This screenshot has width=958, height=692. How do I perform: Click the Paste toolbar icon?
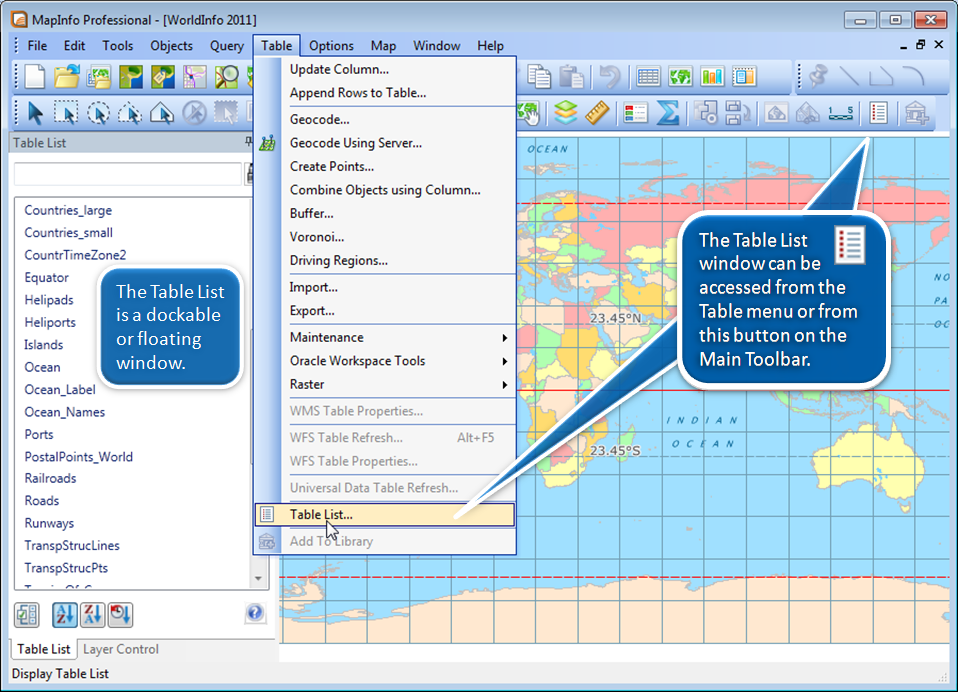point(571,76)
